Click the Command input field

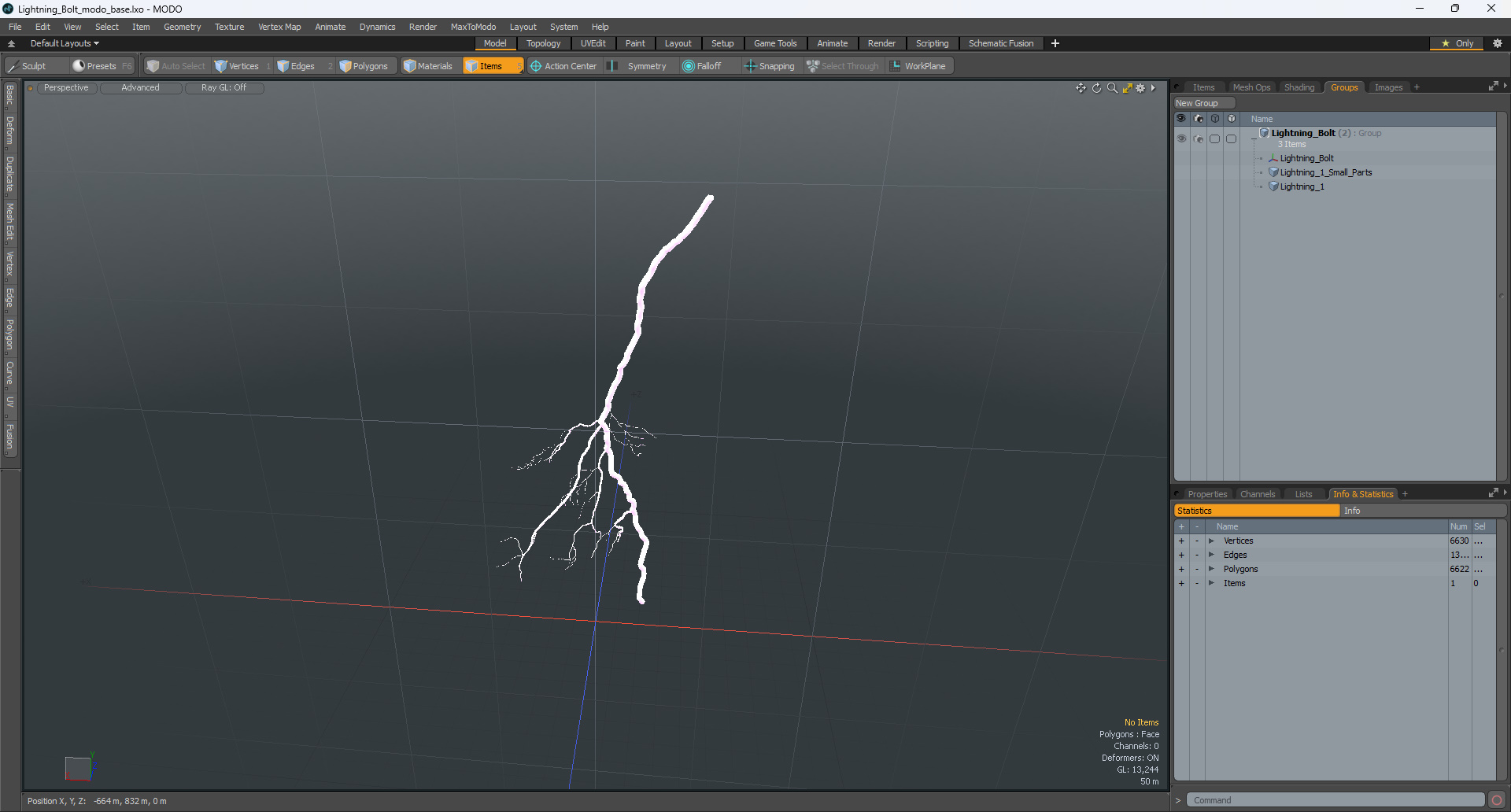point(1335,800)
